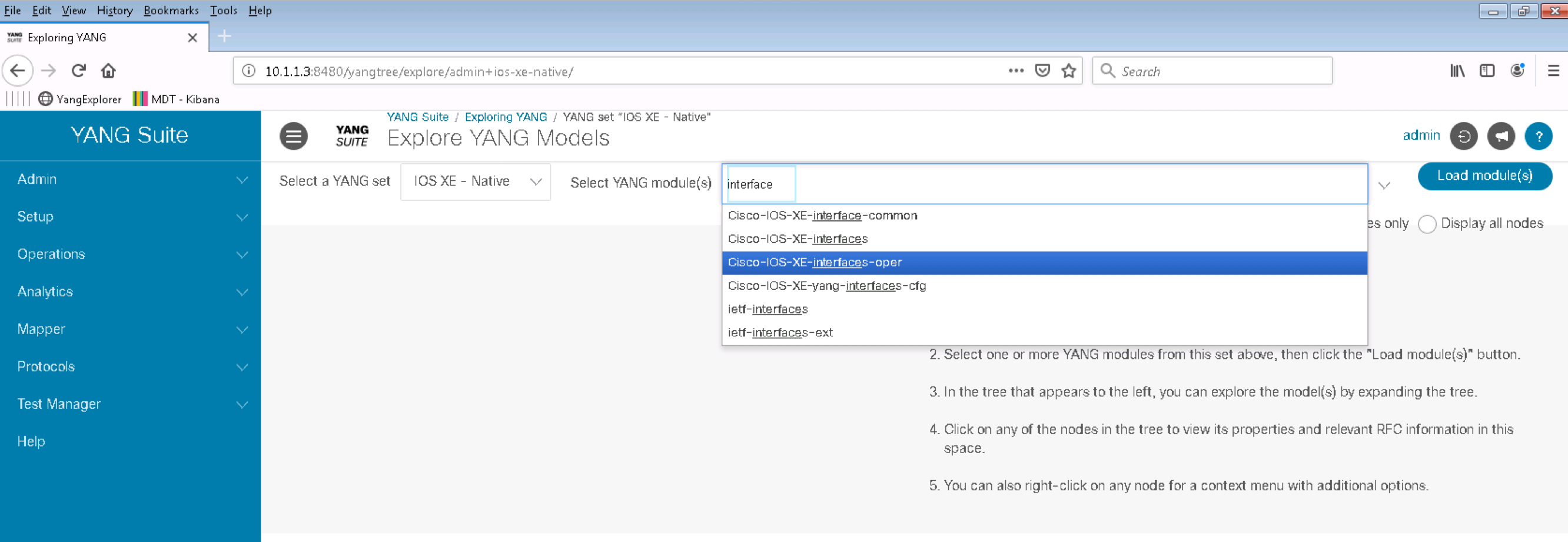Open the Firefox library icon

tap(1457, 71)
